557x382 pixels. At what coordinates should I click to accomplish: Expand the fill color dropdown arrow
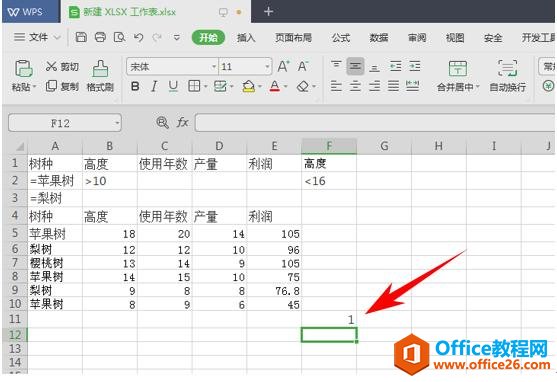click(x=260, y=86)
